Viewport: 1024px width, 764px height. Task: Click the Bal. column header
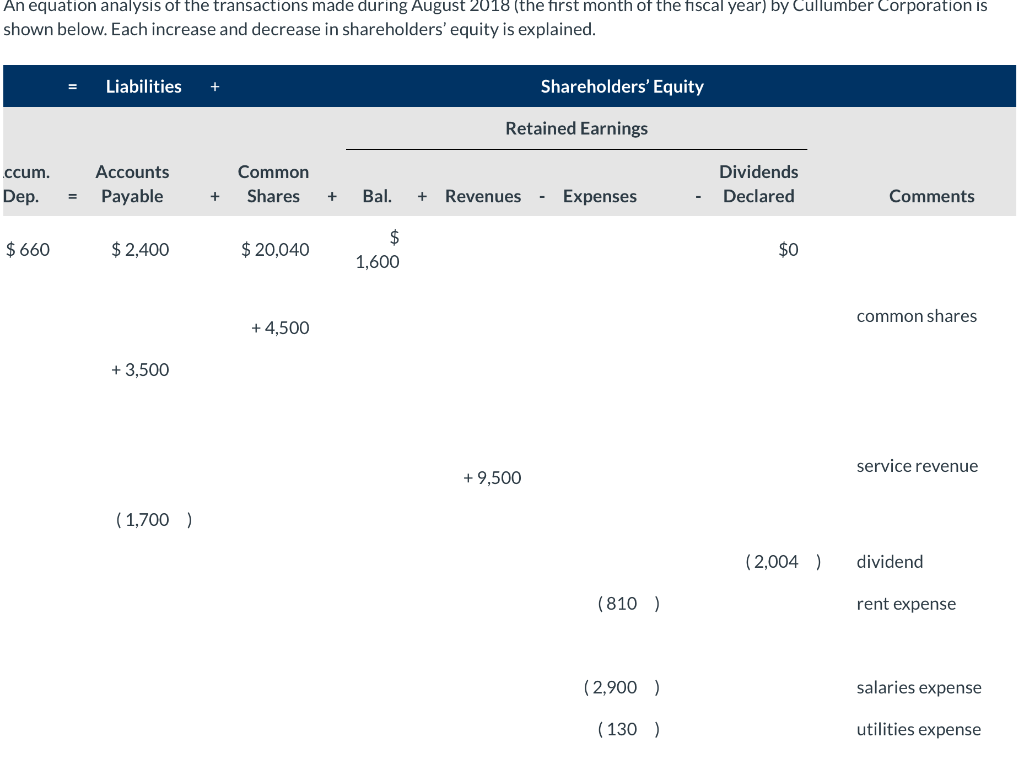point(377,196)
